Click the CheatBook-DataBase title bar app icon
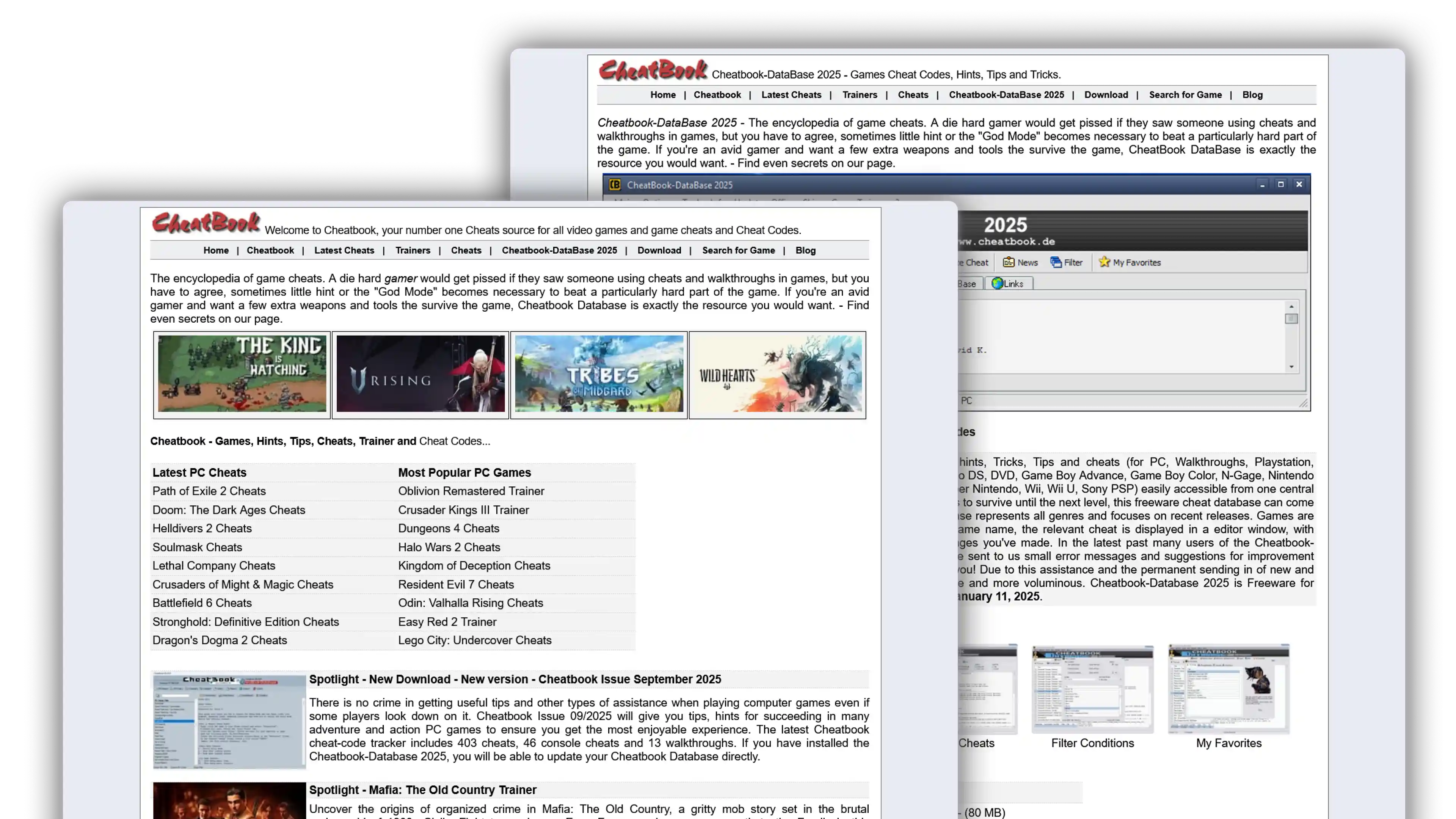This screenshot has height=819, width=1456. tap(615, 185)
